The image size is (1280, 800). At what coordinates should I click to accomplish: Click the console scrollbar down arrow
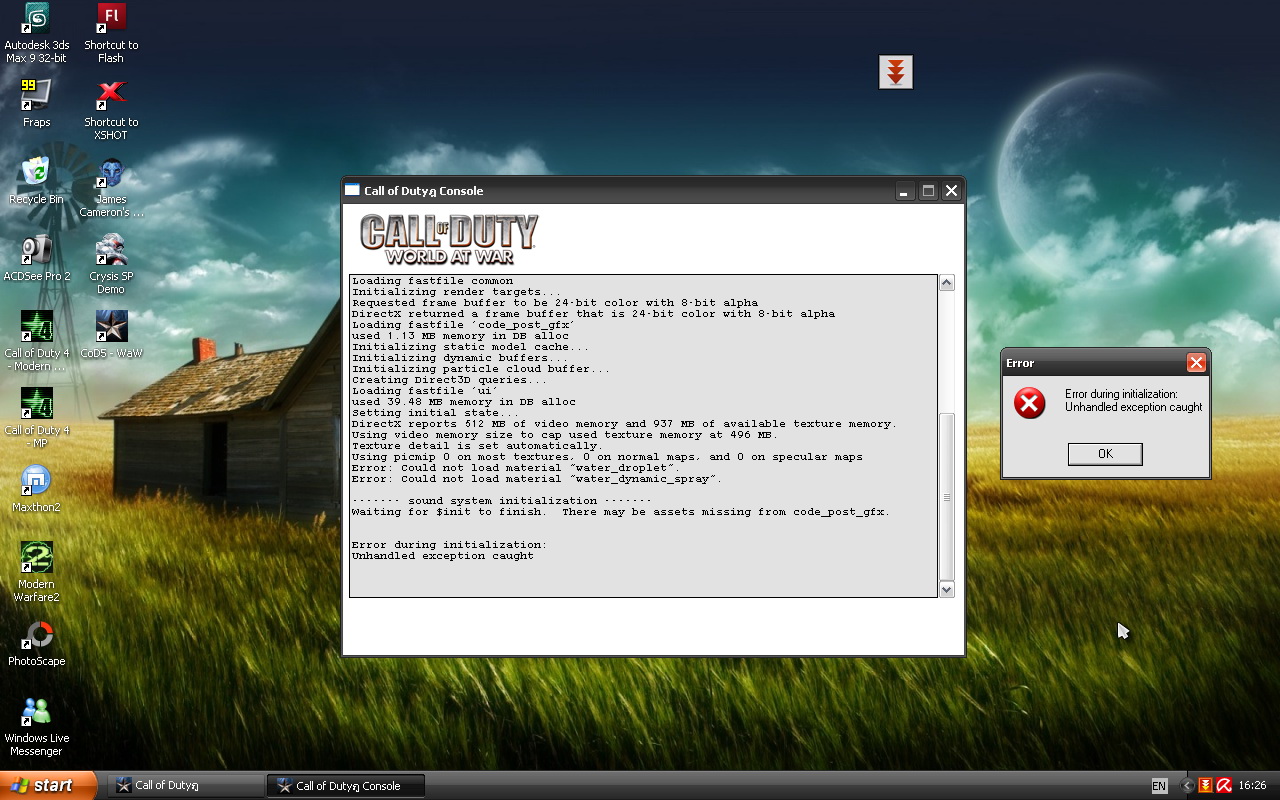coord(947,589)
